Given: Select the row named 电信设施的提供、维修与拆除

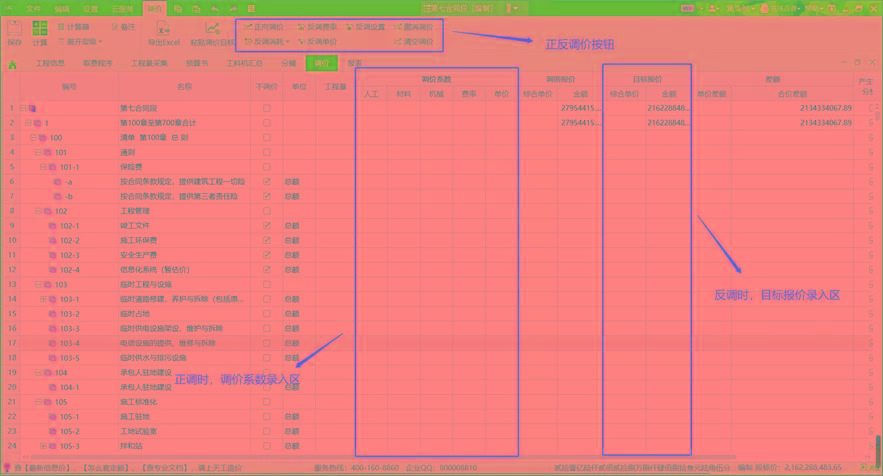Looking at the screenshot, I should pos(441,343).
